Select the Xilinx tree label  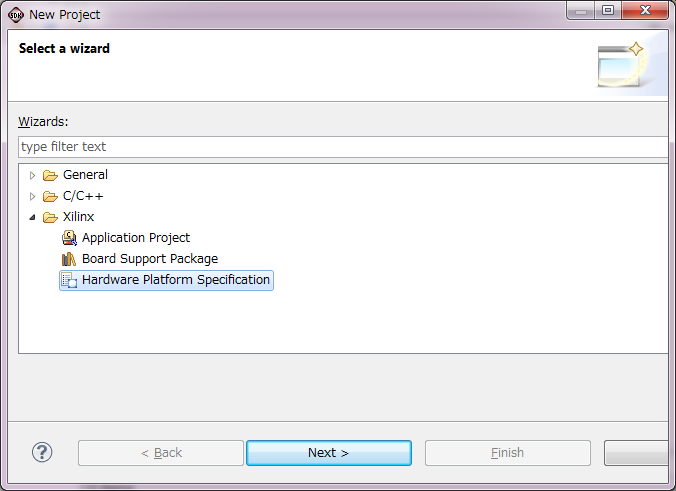[x=78, y=216]
